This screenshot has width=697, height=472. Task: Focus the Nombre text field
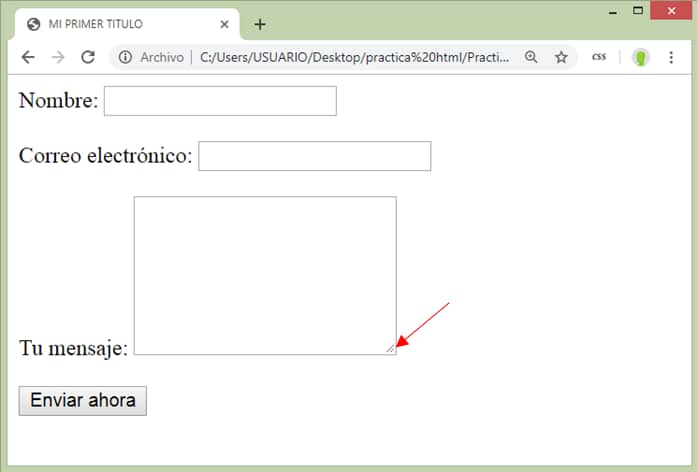[x=220, y=101]
